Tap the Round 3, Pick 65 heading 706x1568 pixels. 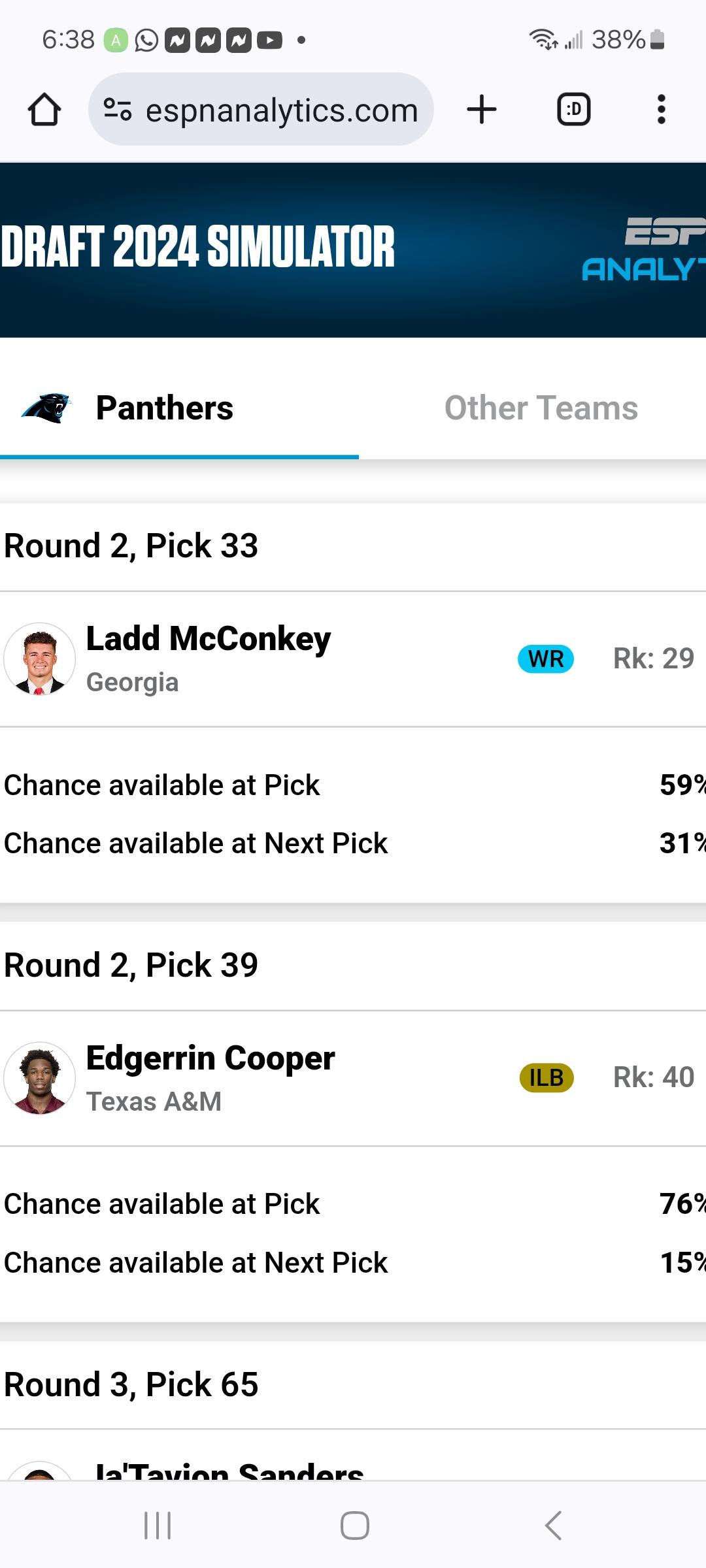click(131, 1384)
